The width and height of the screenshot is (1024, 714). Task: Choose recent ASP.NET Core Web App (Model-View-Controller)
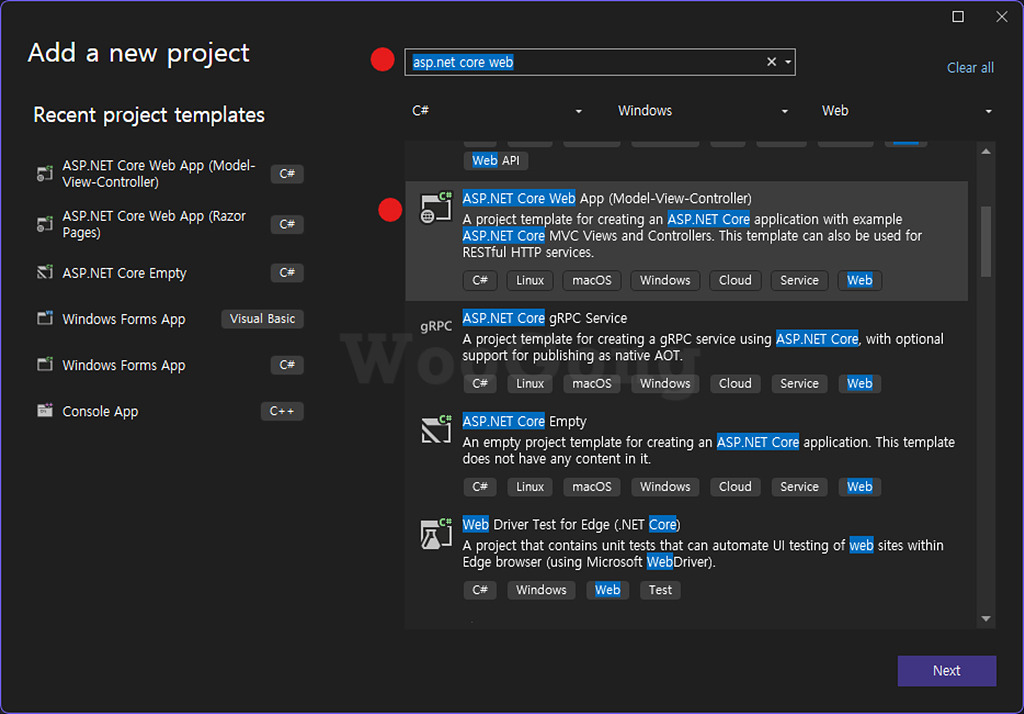point(170,173)
